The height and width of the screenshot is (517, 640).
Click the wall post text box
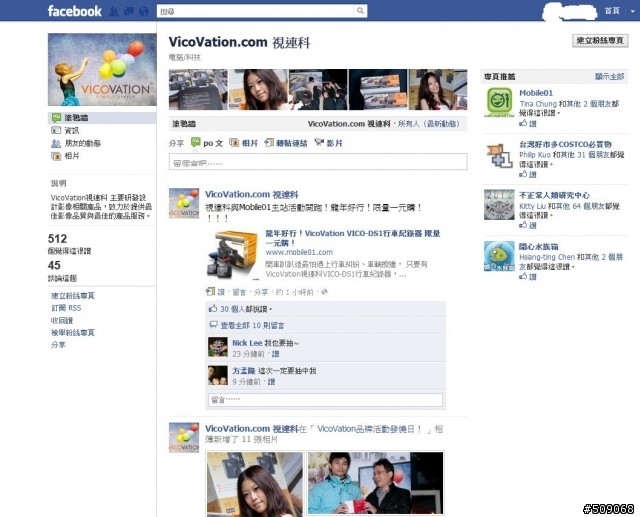click(318, 162)
